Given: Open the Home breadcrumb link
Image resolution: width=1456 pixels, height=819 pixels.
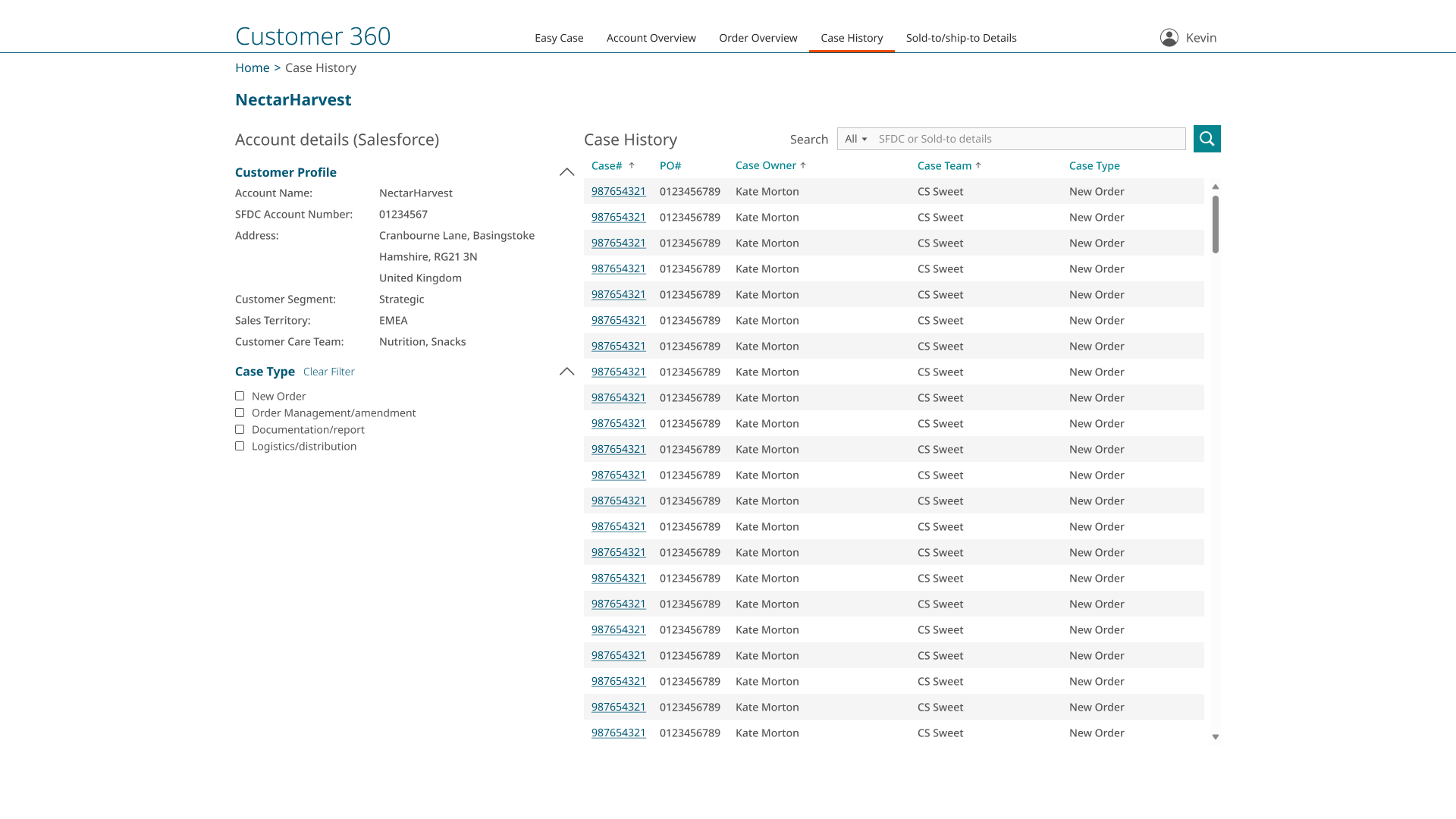Looking at the screenshot, I should tap(252, 67).
